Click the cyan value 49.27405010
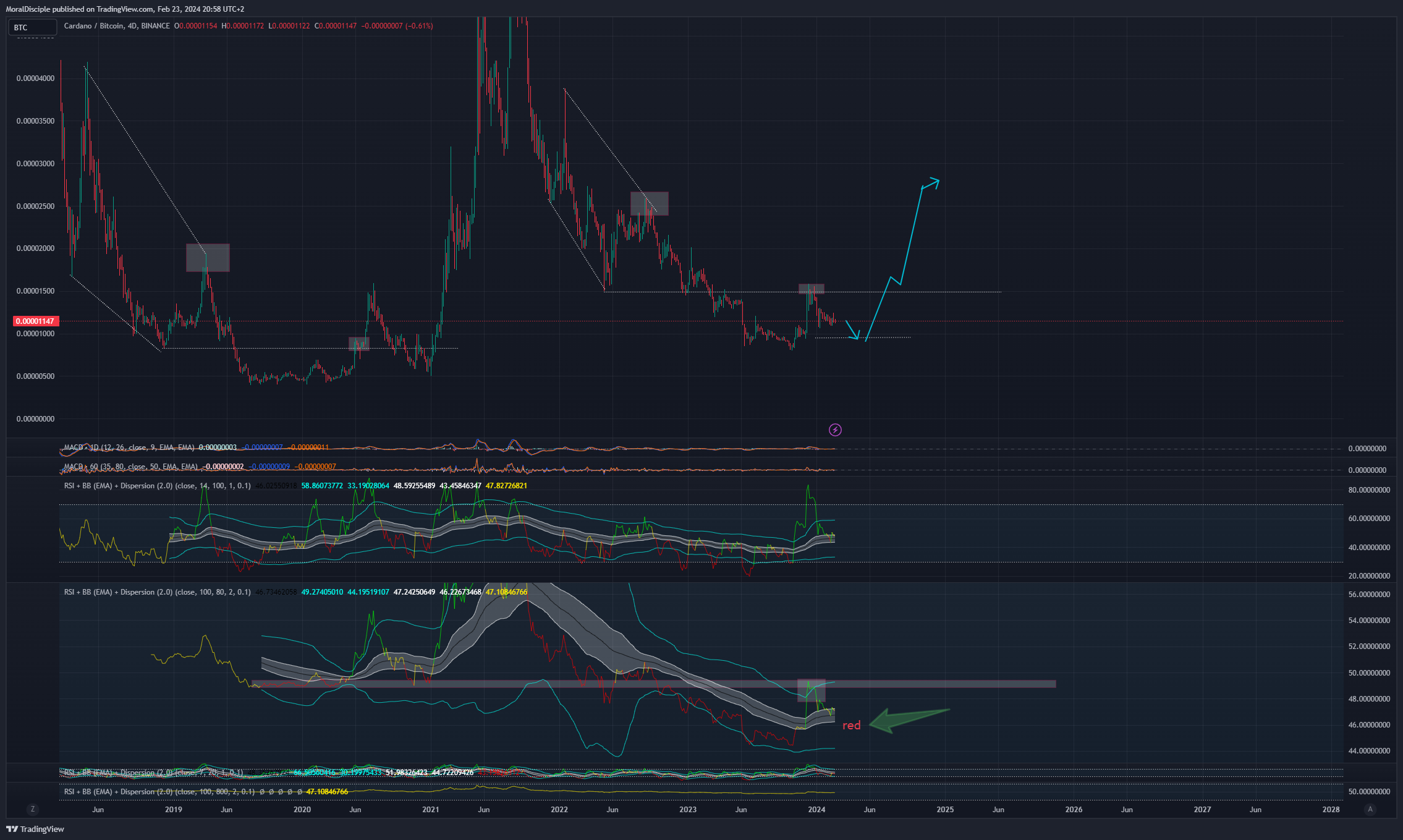This screenshot has height=840, width=1403. [322, 592]
